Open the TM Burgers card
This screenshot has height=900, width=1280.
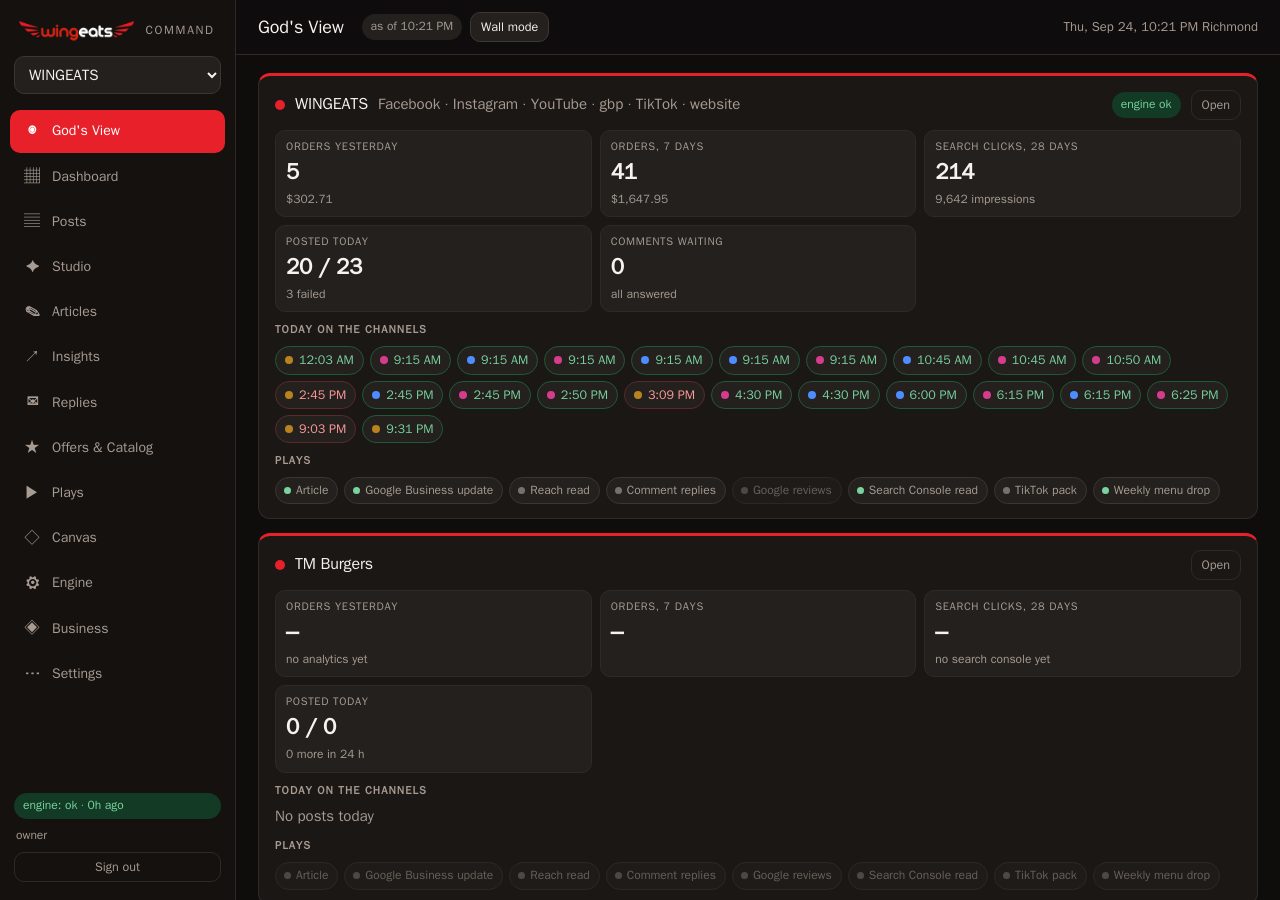pyautogui.click(x=1215, y=565)
